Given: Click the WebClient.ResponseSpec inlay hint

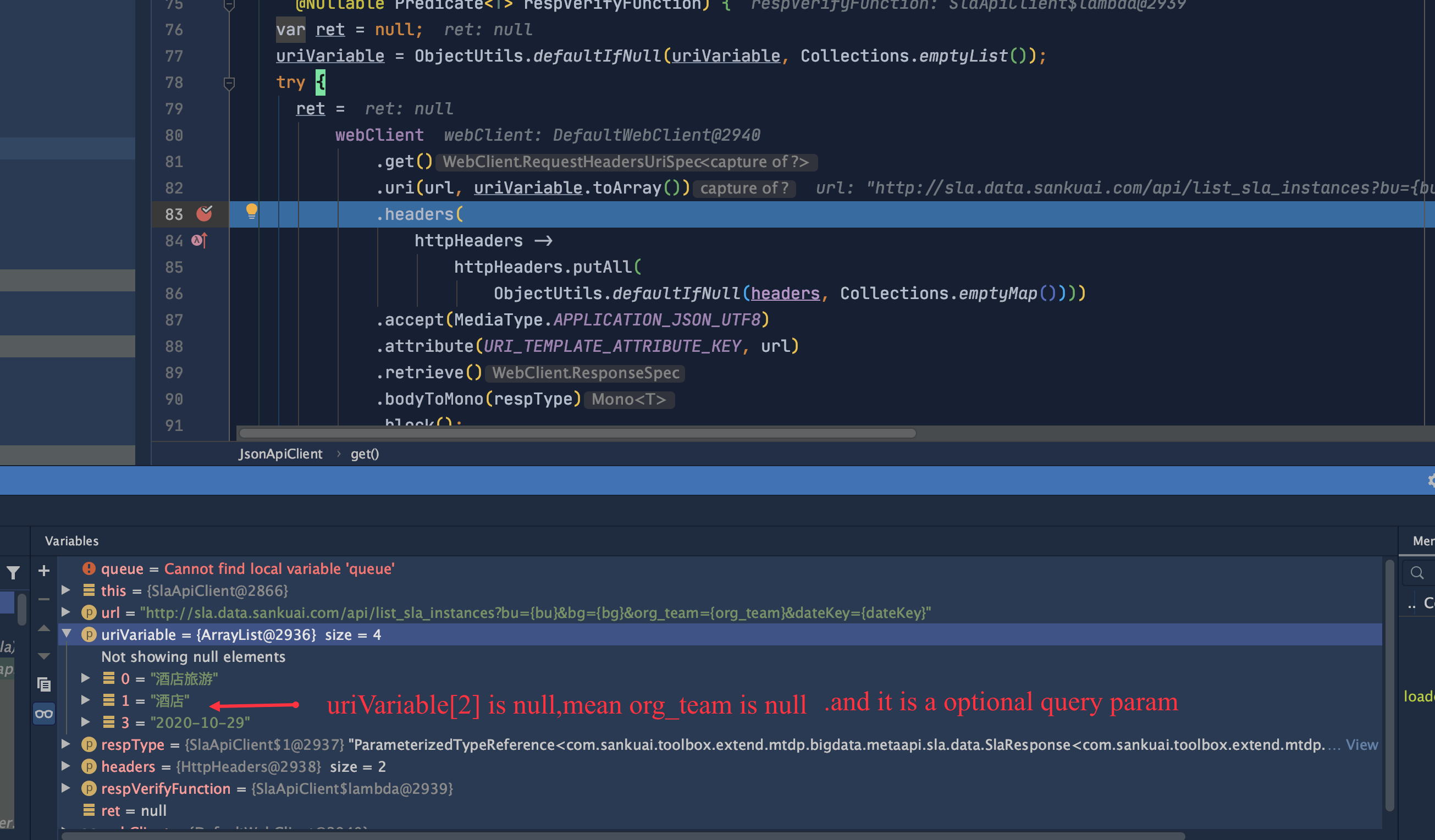Looking at the screenshot, I should 586,373.
